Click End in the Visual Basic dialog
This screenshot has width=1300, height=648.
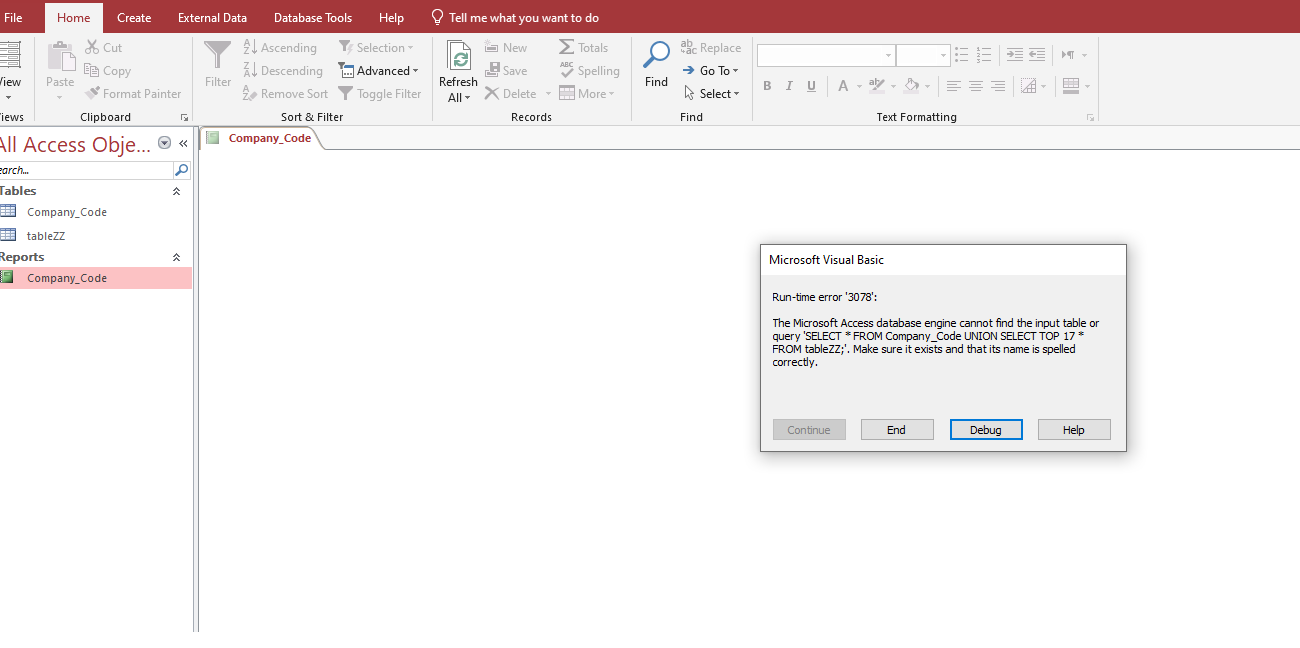pyautogui.click(x=897, y=430)
